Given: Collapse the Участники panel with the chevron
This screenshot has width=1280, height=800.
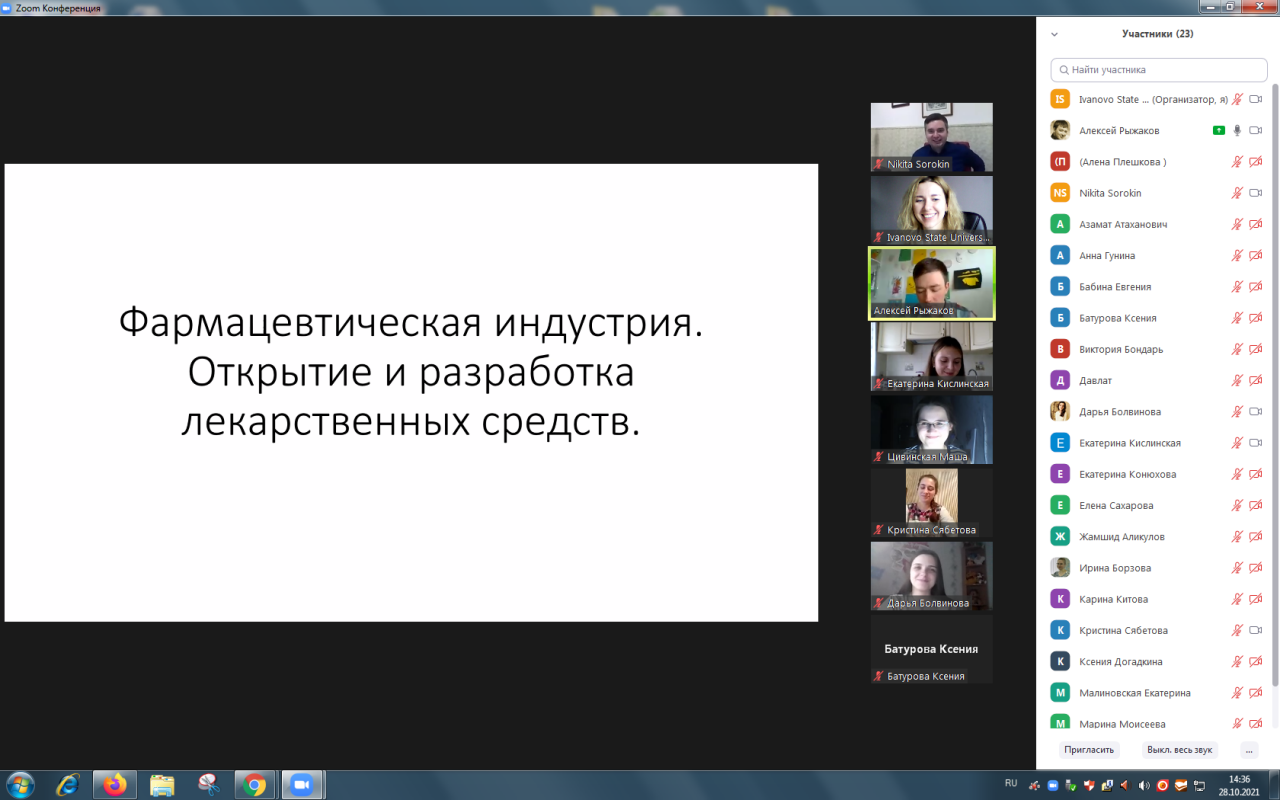Looking at the screenshot, I should (1054, 34).
